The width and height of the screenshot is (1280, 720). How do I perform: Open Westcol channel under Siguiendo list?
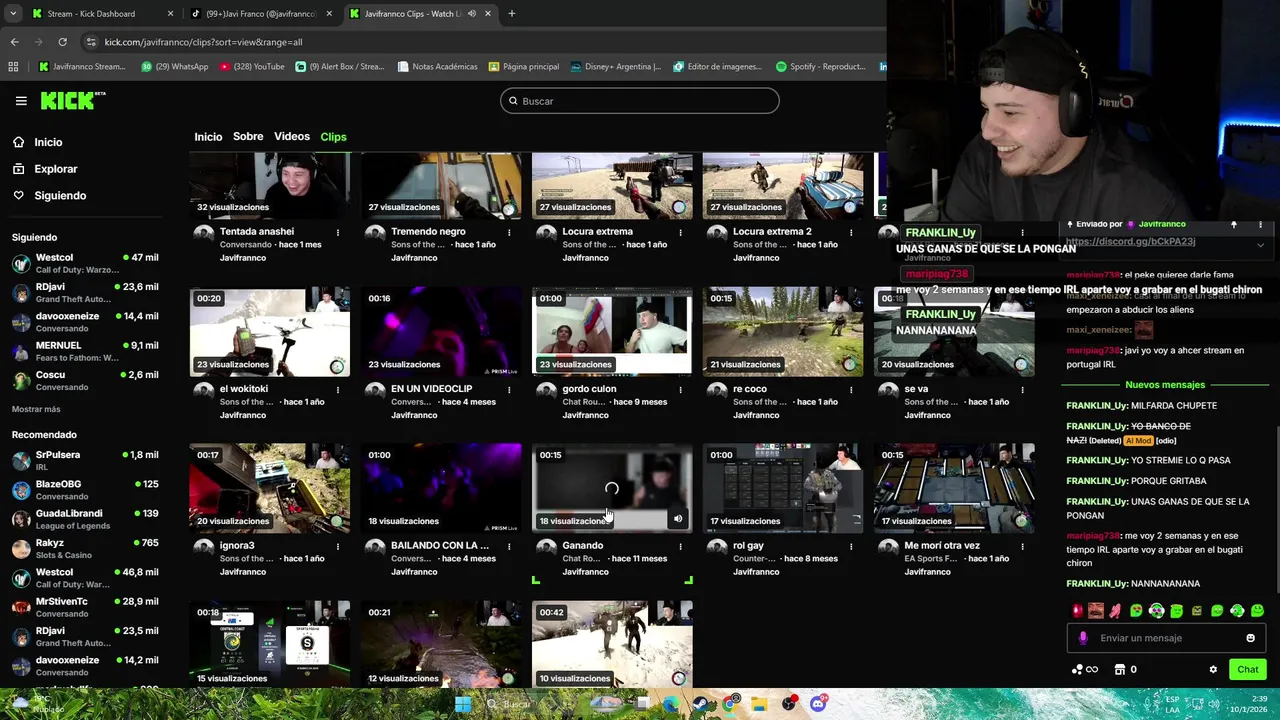[x=85, y=264]
